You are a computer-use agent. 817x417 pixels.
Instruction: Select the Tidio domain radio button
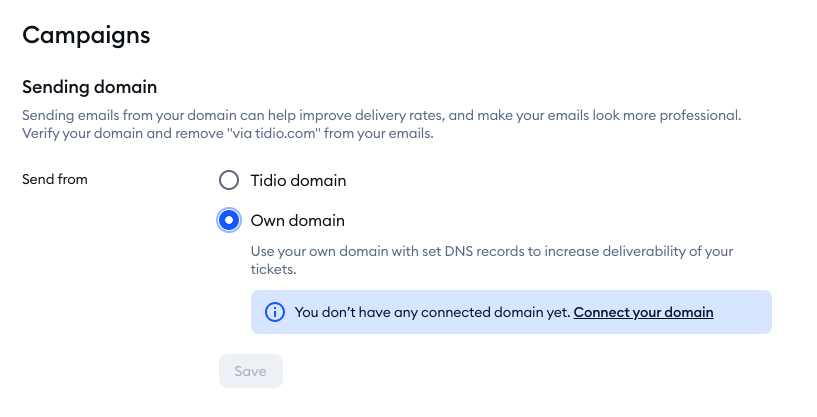click(x=229, y=180)
